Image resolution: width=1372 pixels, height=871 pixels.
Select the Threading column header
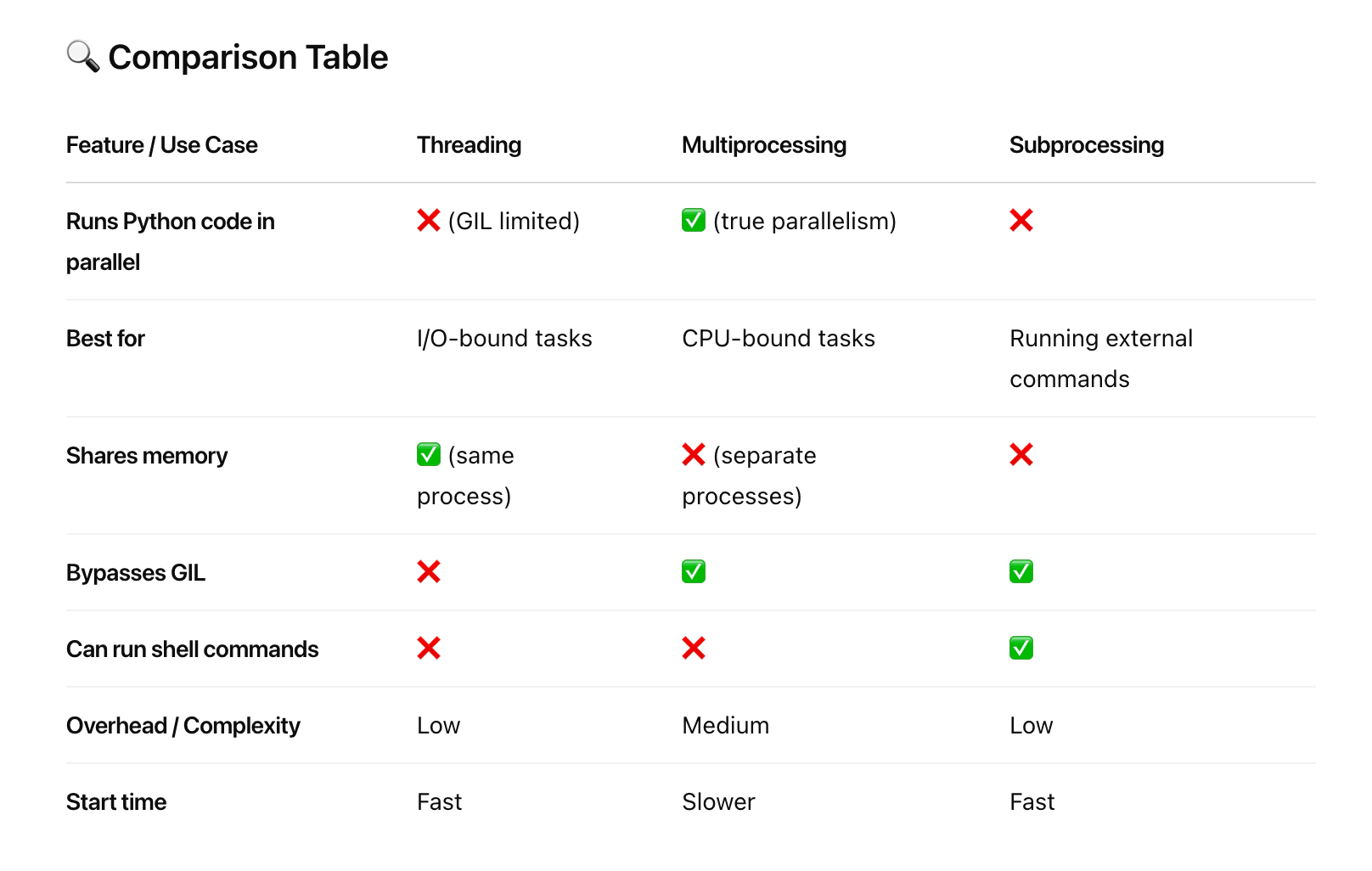(469, 145)
